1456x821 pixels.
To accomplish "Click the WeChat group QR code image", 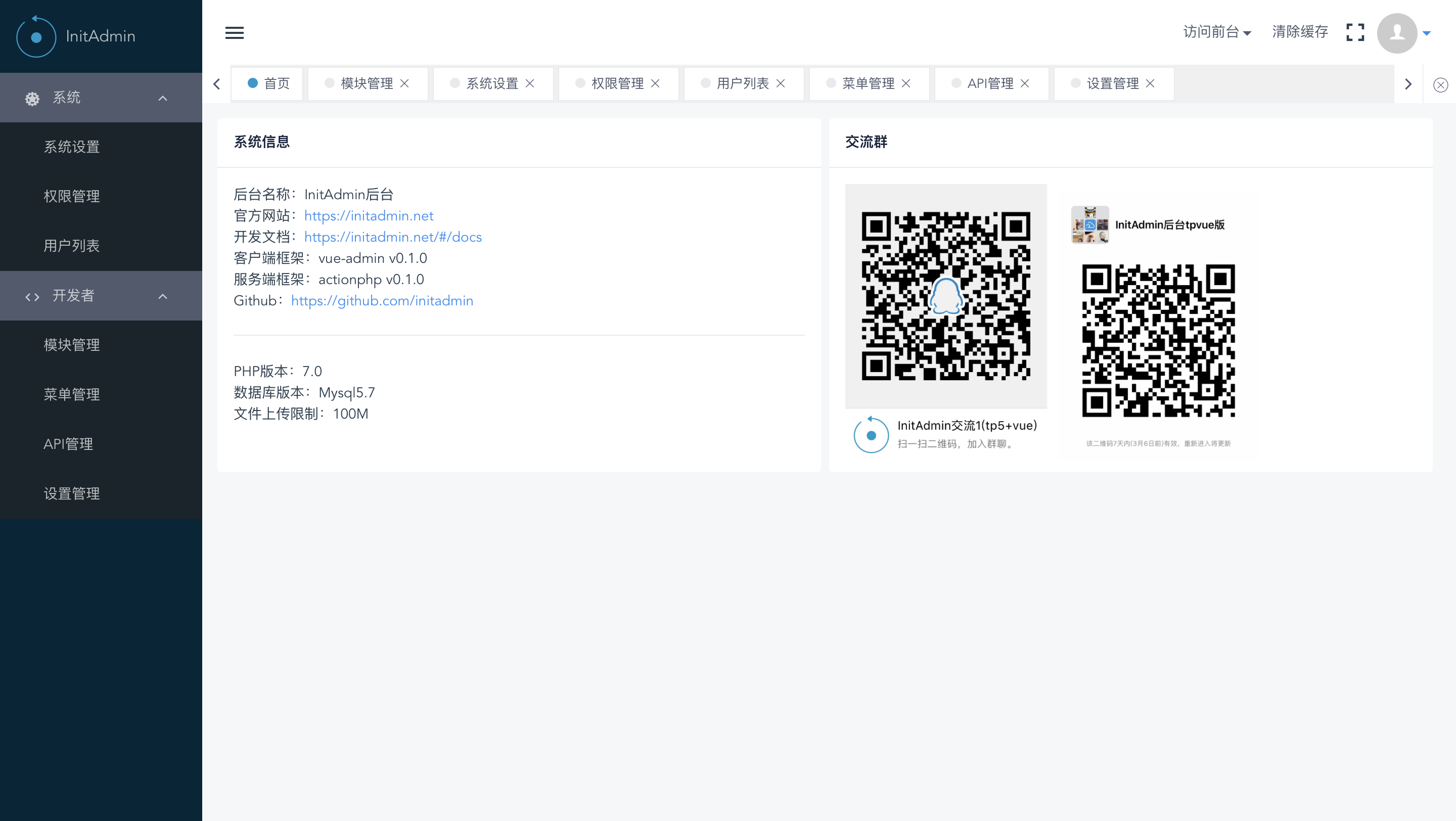I will 1158,340.
